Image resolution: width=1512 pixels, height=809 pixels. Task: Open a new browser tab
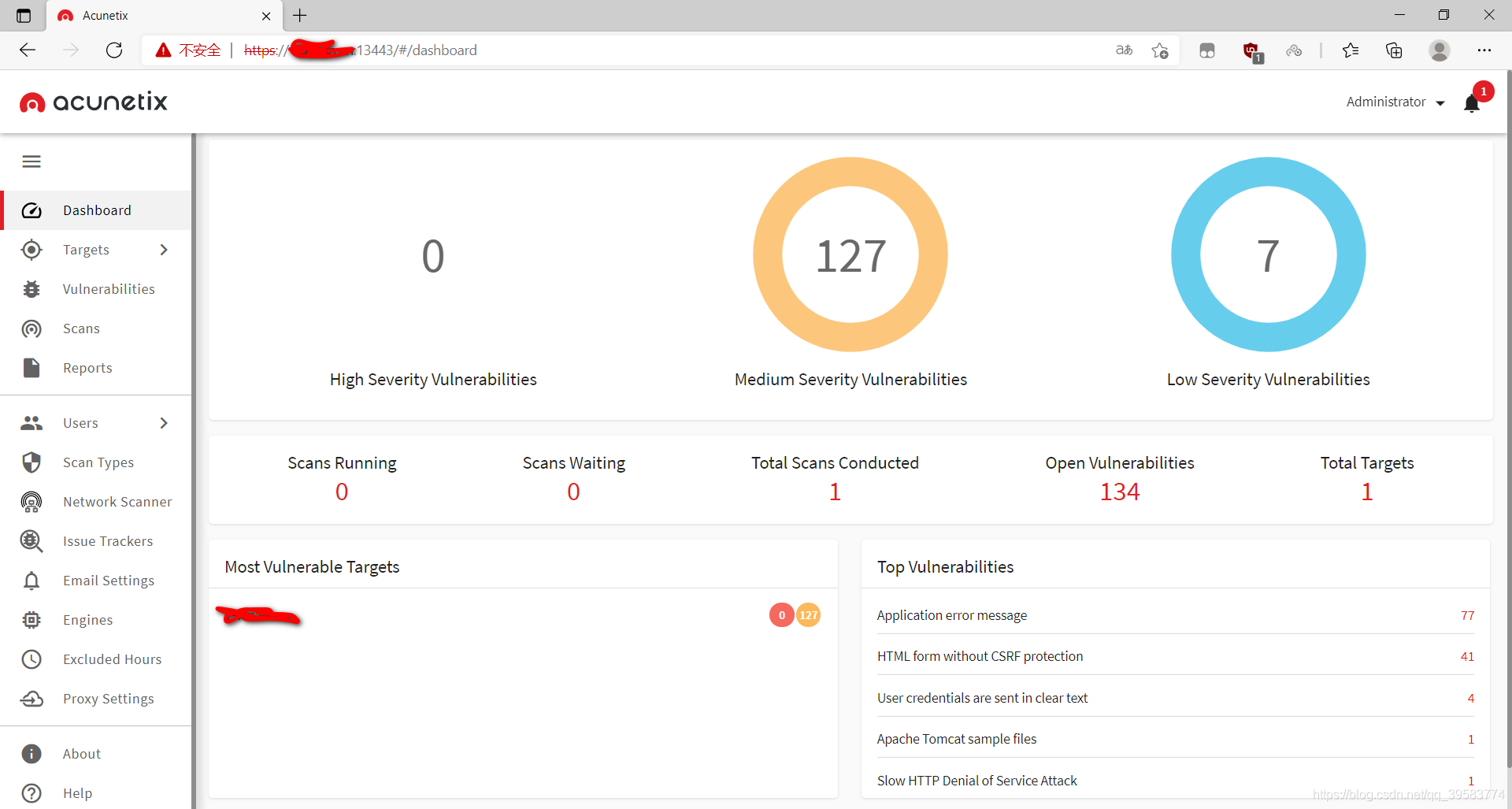click(x=300, y=15)
